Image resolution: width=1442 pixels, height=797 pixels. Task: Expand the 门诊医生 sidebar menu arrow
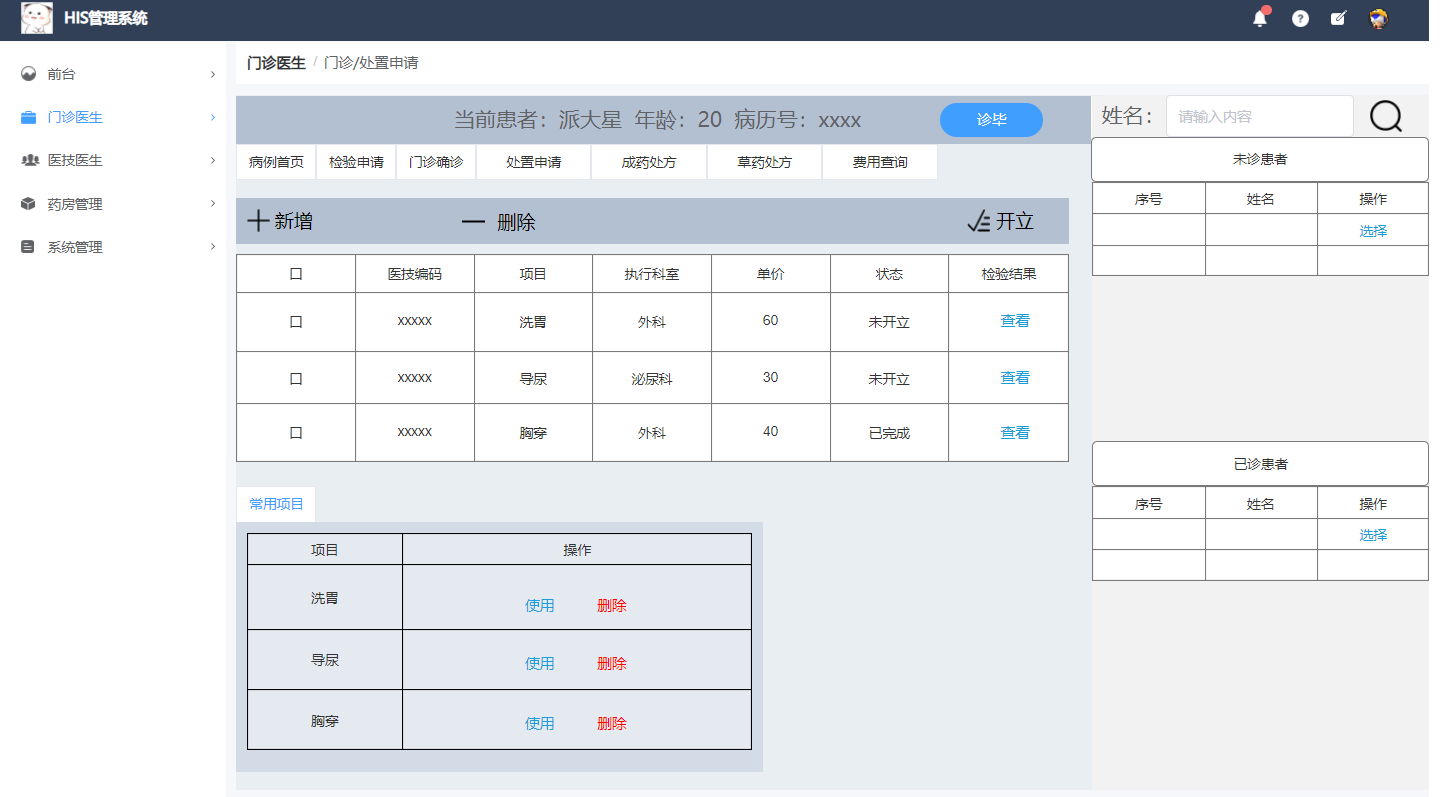click(x=212, y=117)
